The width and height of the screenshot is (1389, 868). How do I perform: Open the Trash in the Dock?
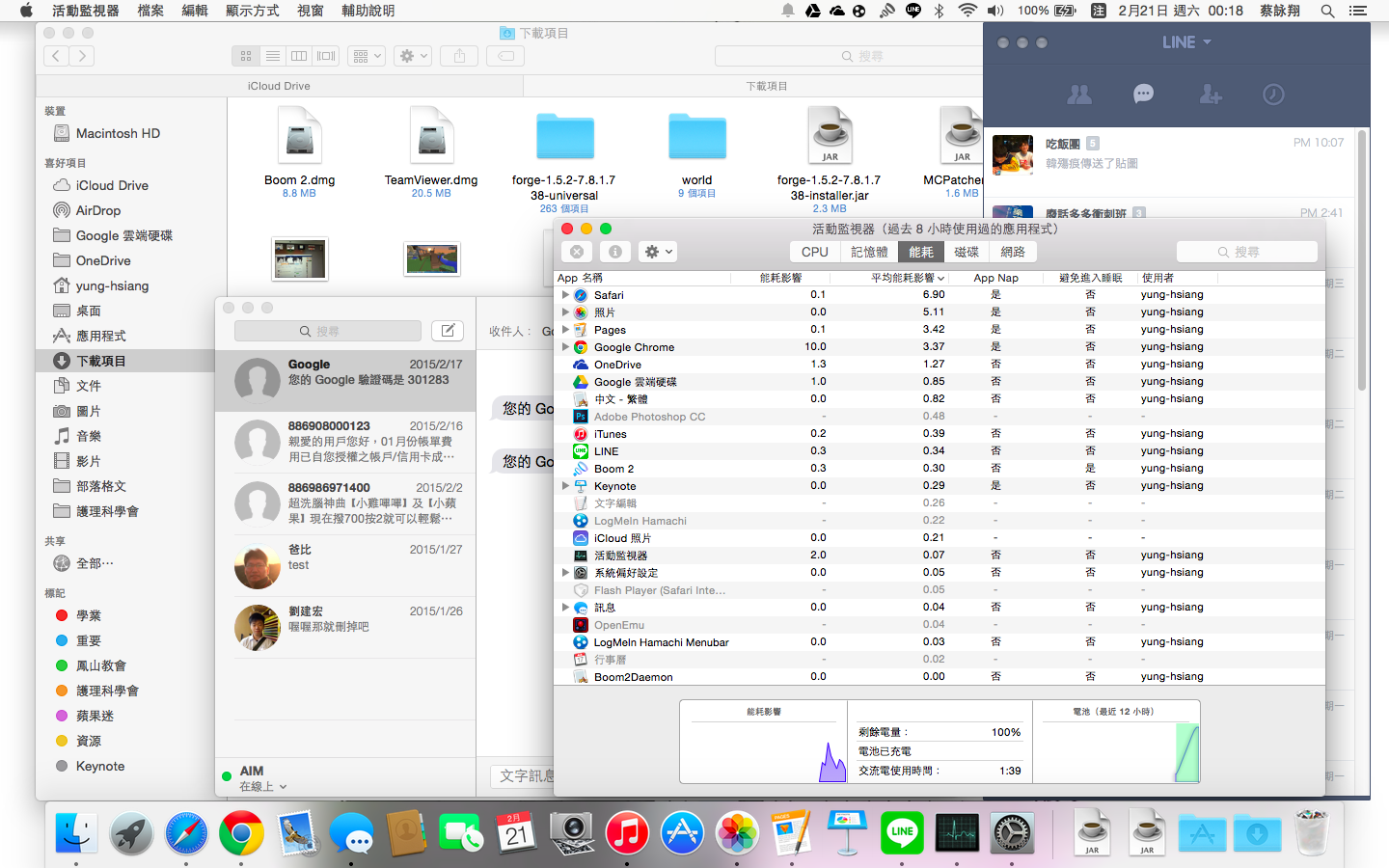coord(1312,832)
